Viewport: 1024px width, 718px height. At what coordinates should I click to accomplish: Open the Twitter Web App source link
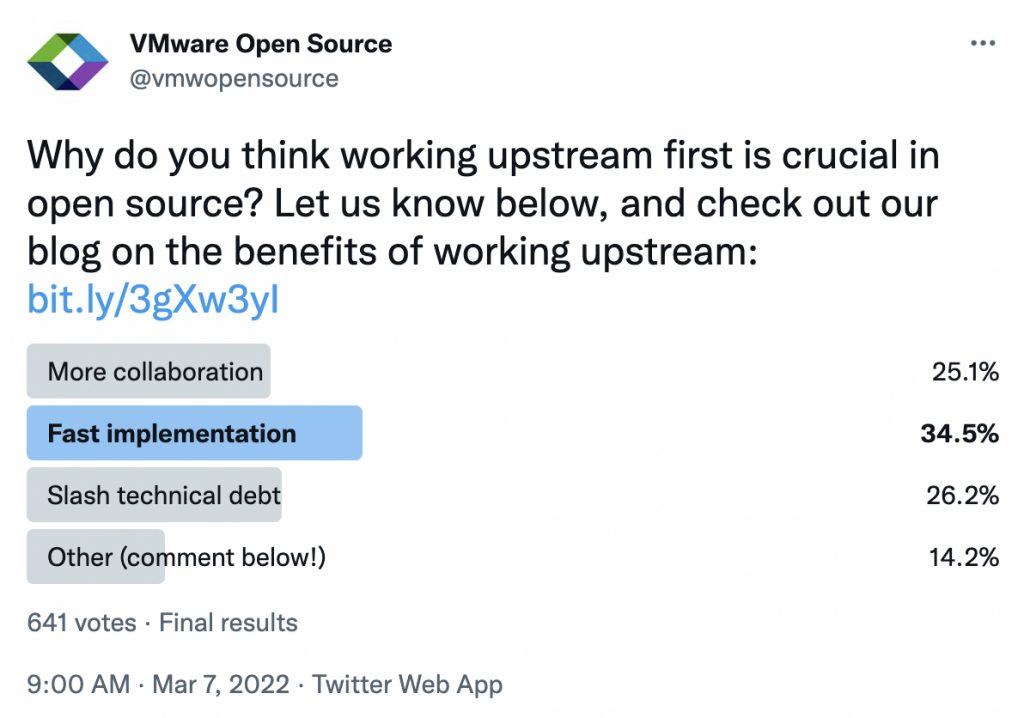pos(407,685)
